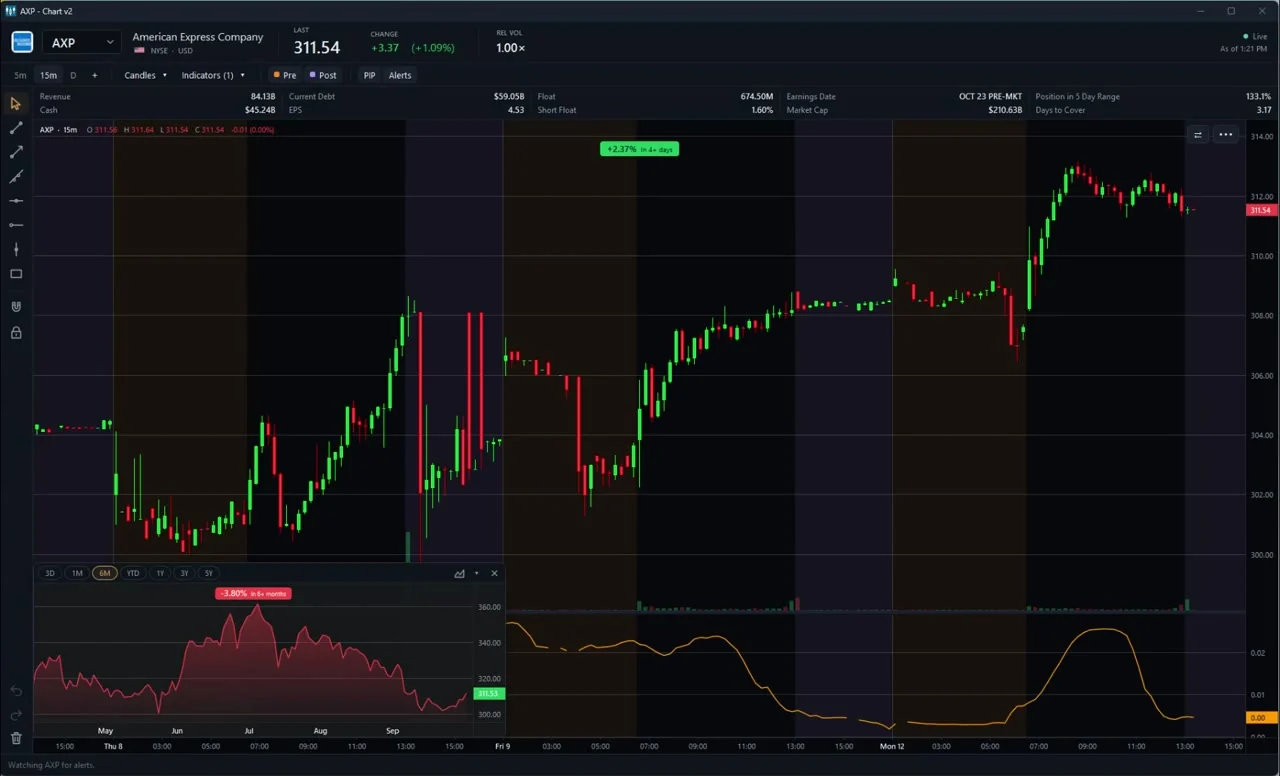Image resolution: width=1280 pixels, height=776 pixels.
Task: Click the Market Cap value $210.63B
Action: click(x=1005, y=110)
